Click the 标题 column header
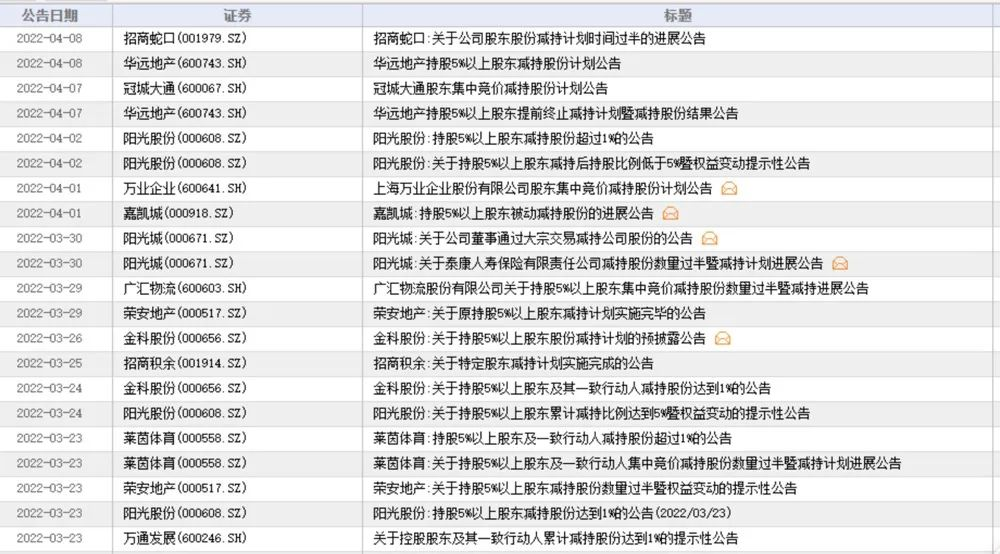This screenshot has height=554, width=1000. (x=678, y=16)
